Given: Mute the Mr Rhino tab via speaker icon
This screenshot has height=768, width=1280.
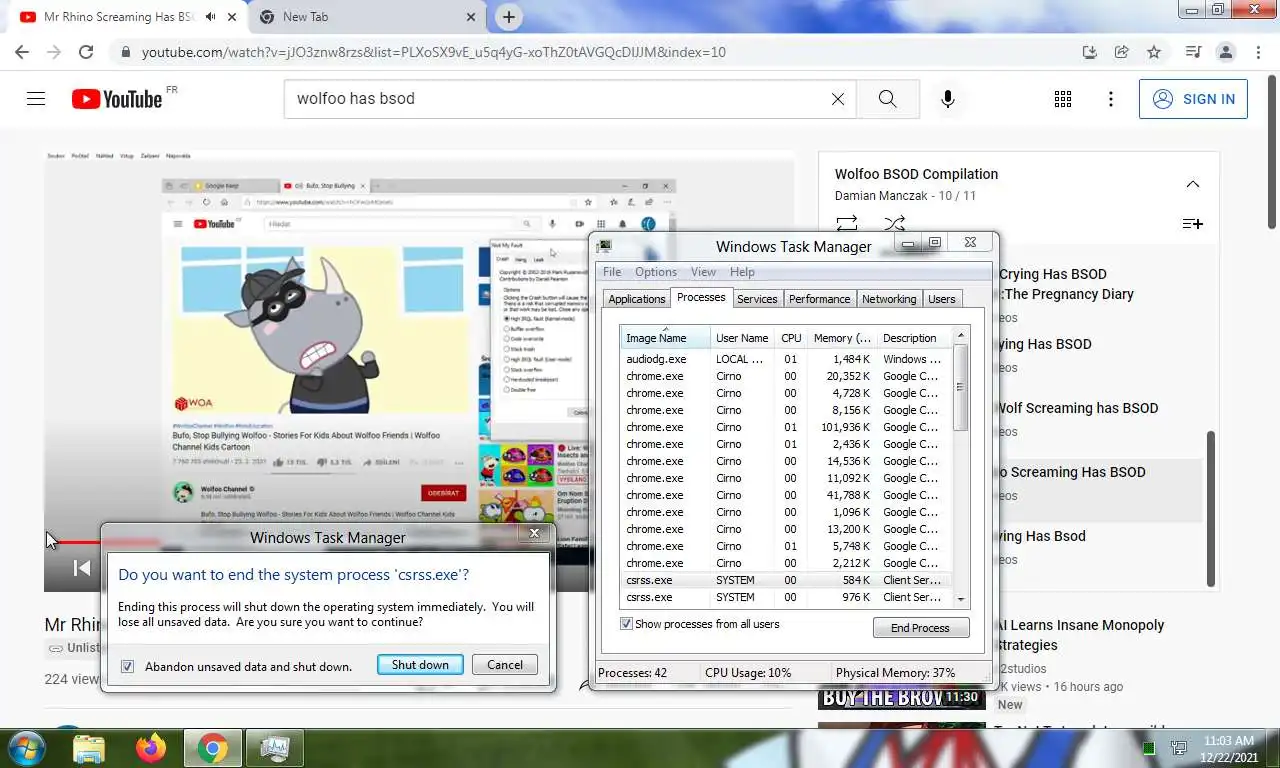Looking at the screenshot, I should point(211,17).
